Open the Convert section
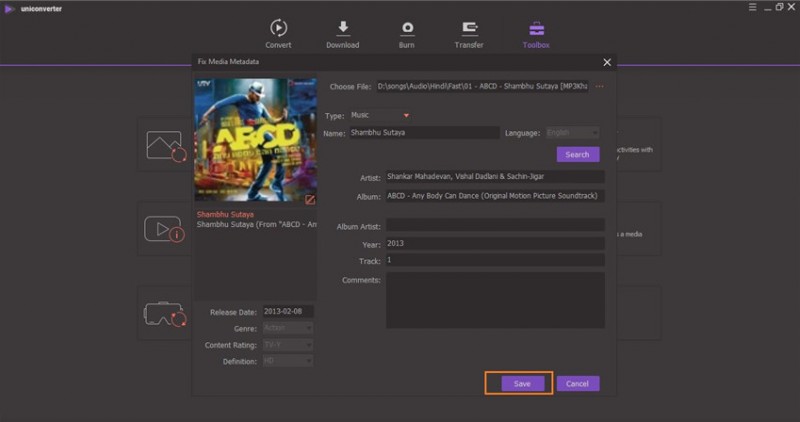 278,34
